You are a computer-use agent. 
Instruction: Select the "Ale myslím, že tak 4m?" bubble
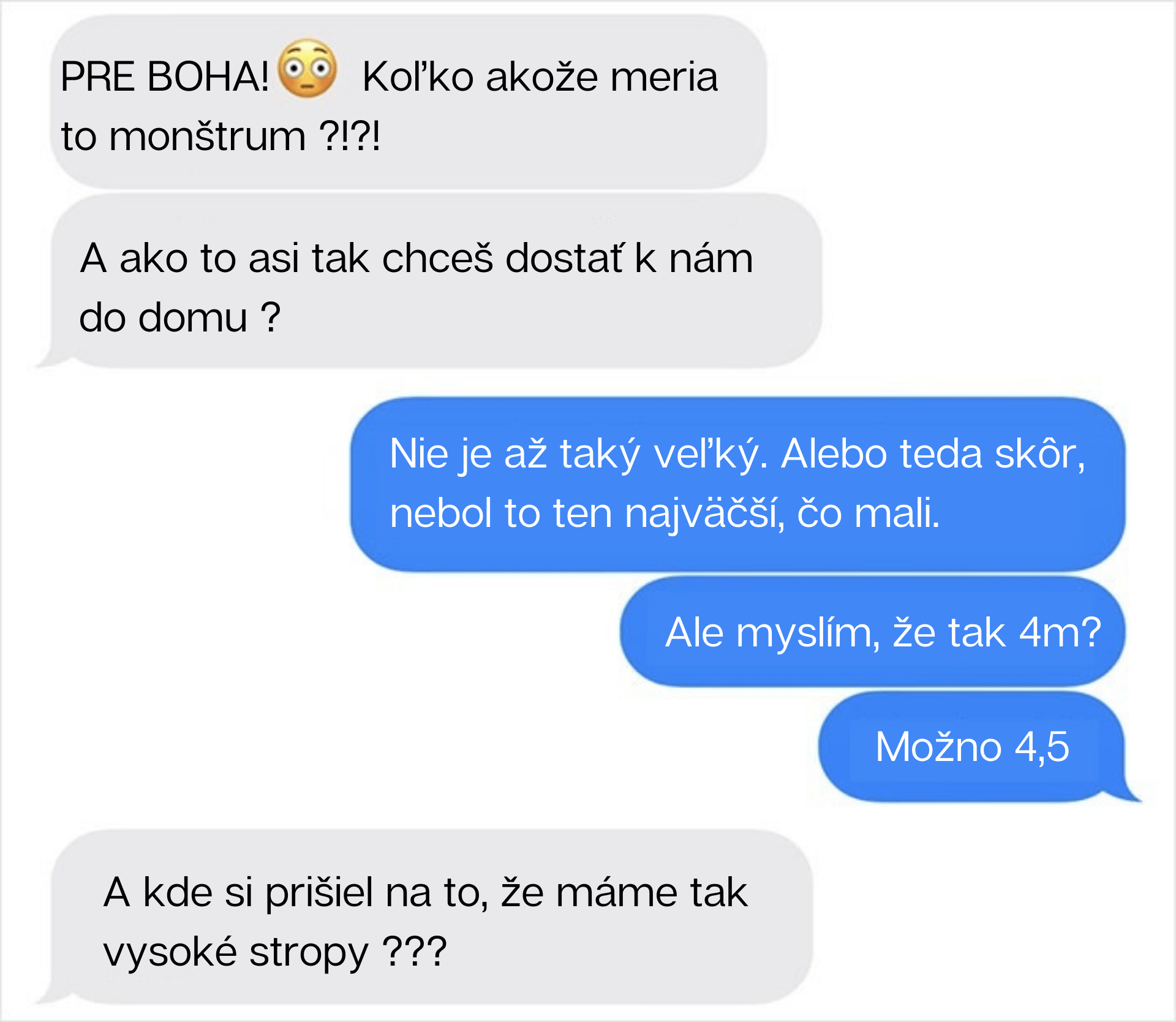pos(872,632)
